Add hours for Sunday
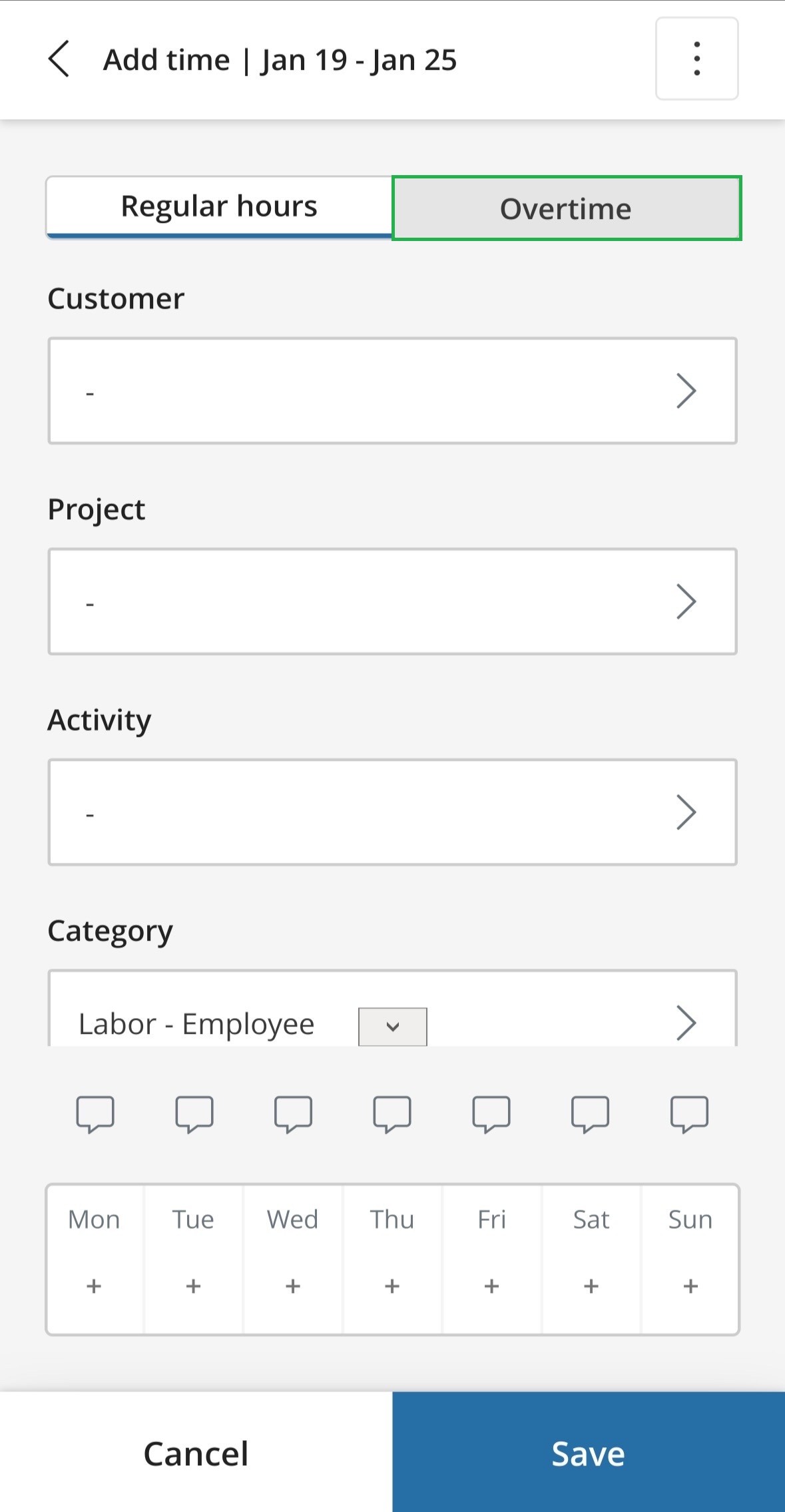This screenshot has width=785, height=1512. pos(690,1286)
